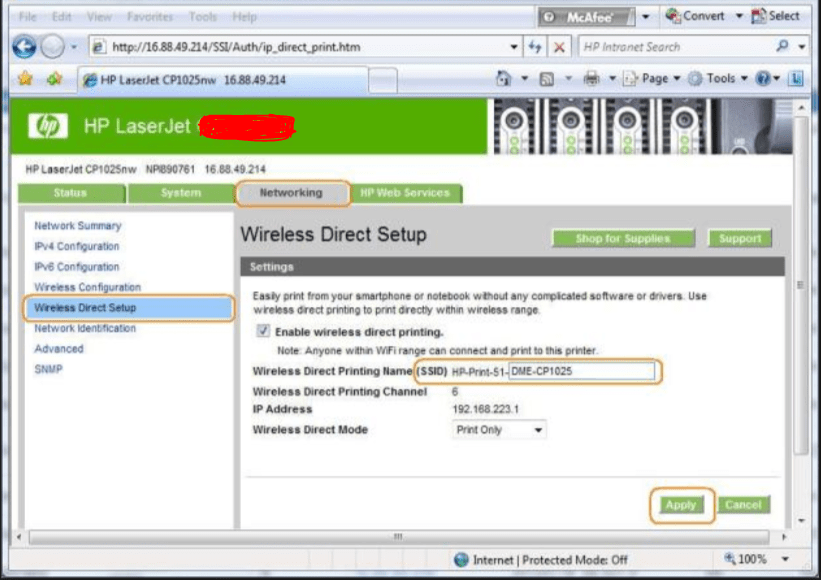Open a new blank browser tab

tap(382, 81)
